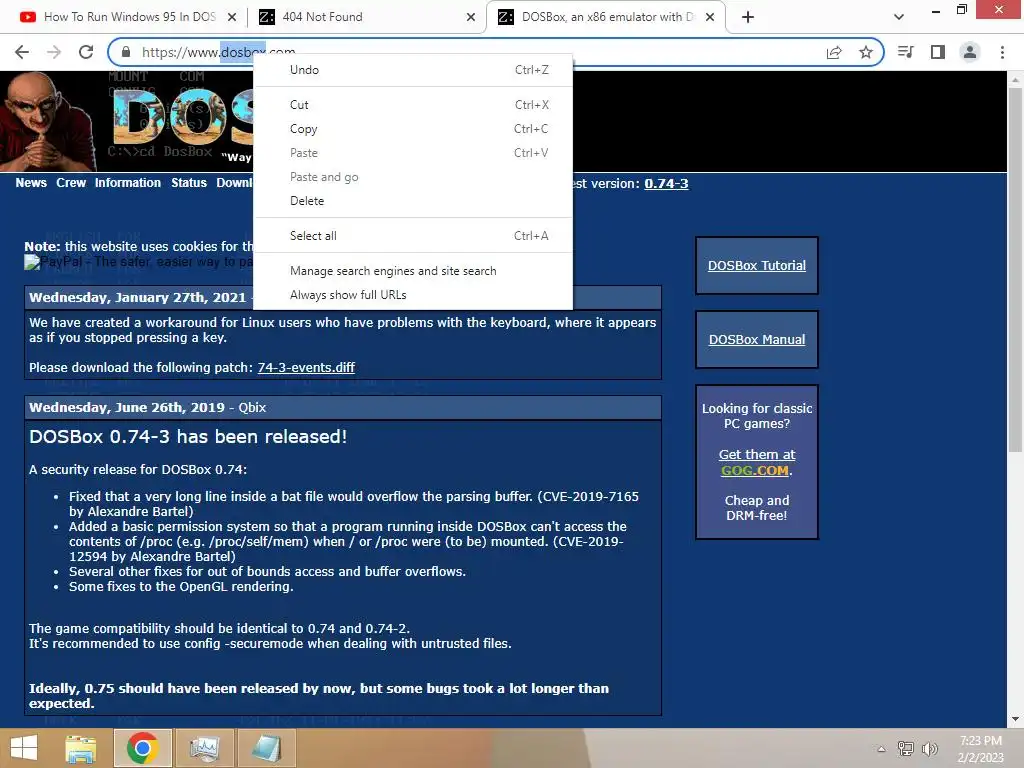The width and height of the screenshot is (1024, 768).
Task: Bookmark this page with the star icon
Action: click(866, 52)
